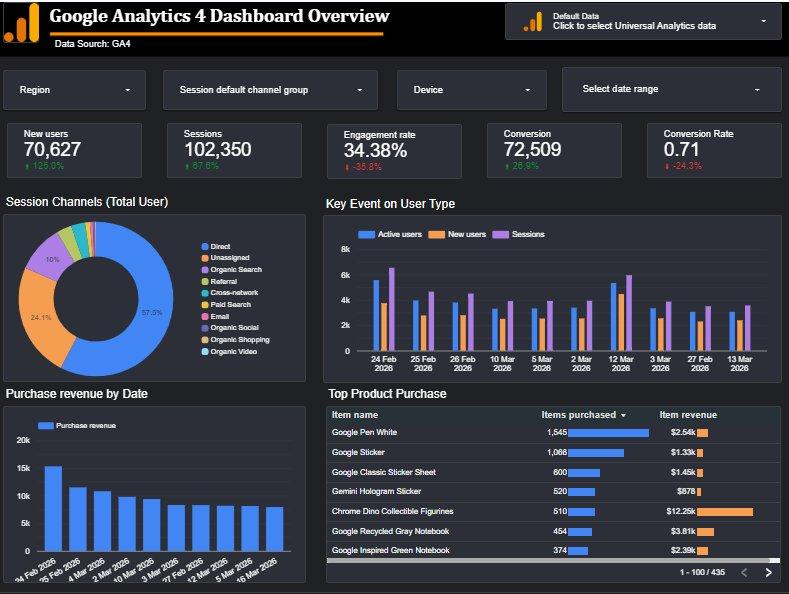Select the Conversion Rate value 0.71
The image size is (789, 594).
coord(681,150)
